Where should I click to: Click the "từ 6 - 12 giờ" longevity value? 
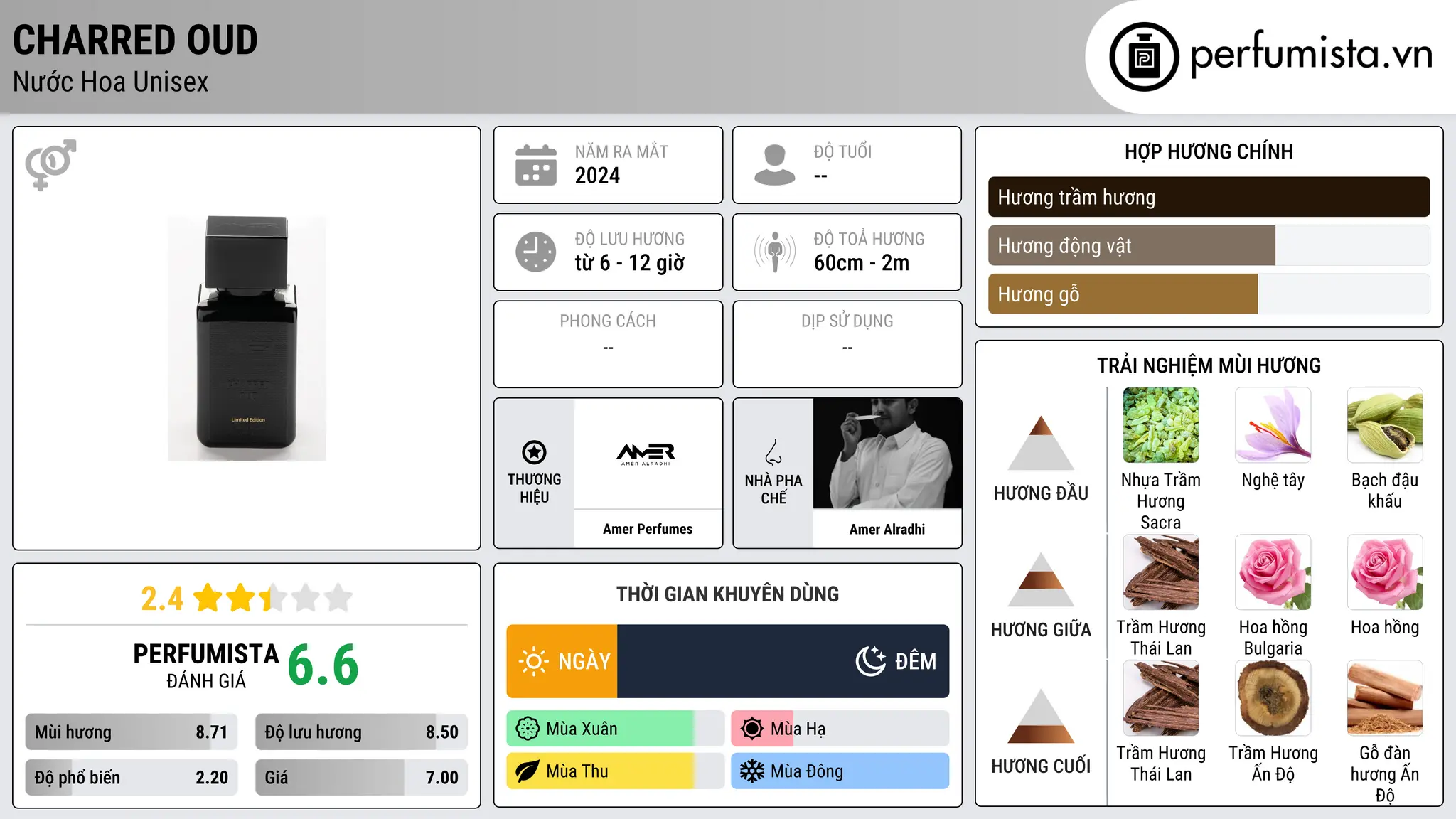tap(630, 263)
